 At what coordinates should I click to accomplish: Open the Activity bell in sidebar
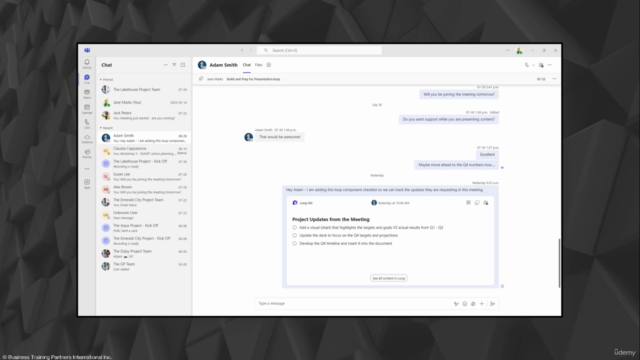click(x=87, y=64)
